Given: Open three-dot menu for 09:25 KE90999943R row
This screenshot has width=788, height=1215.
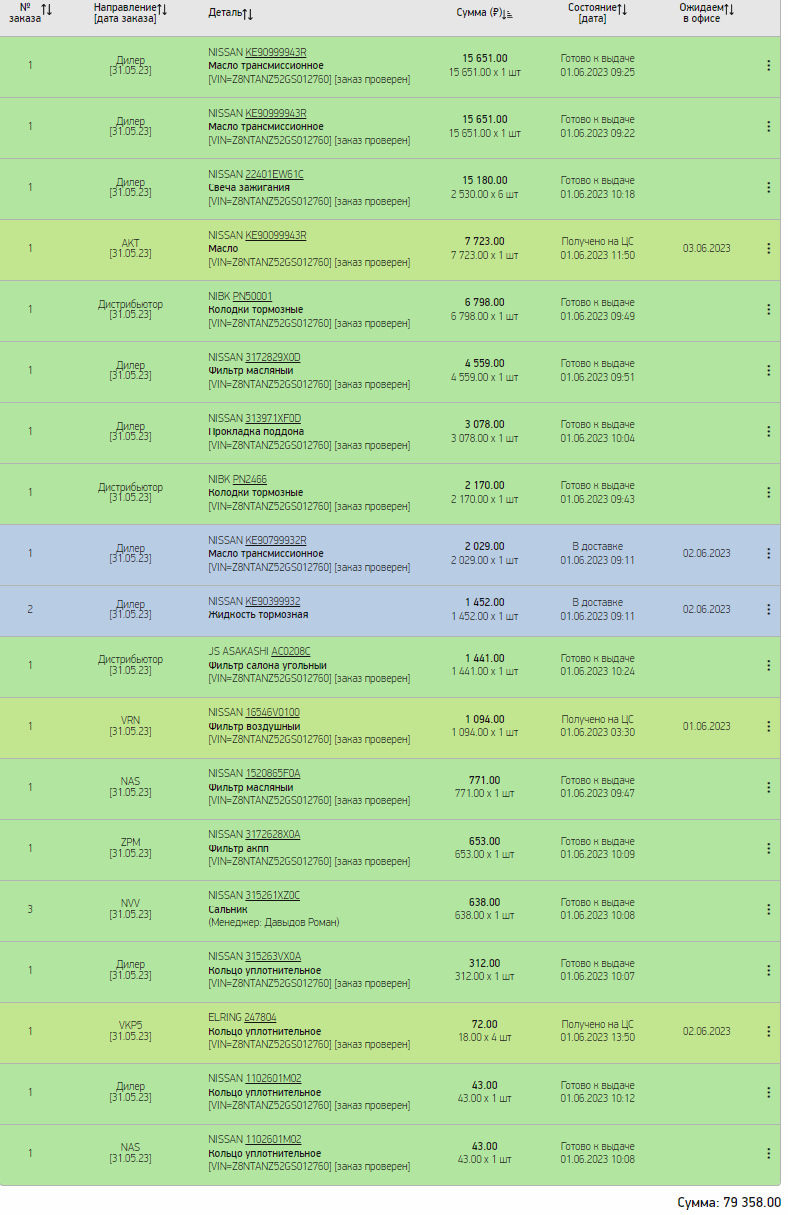Looking at the screenshot, I should click(x=768, y=65).
